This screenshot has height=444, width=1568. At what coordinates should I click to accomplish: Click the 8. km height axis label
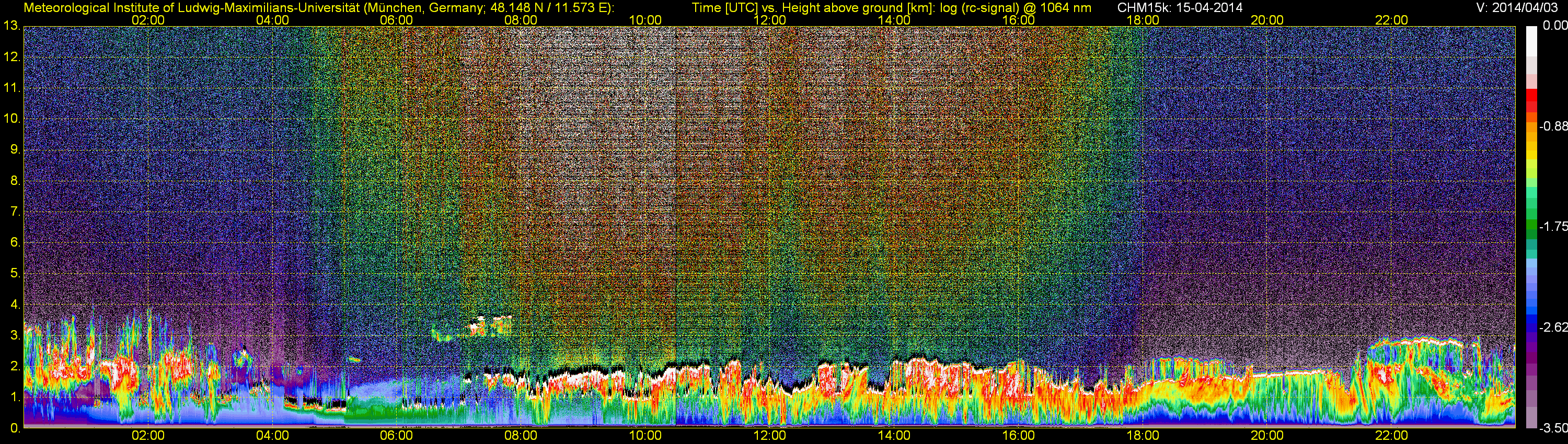(x=16, y=181)
